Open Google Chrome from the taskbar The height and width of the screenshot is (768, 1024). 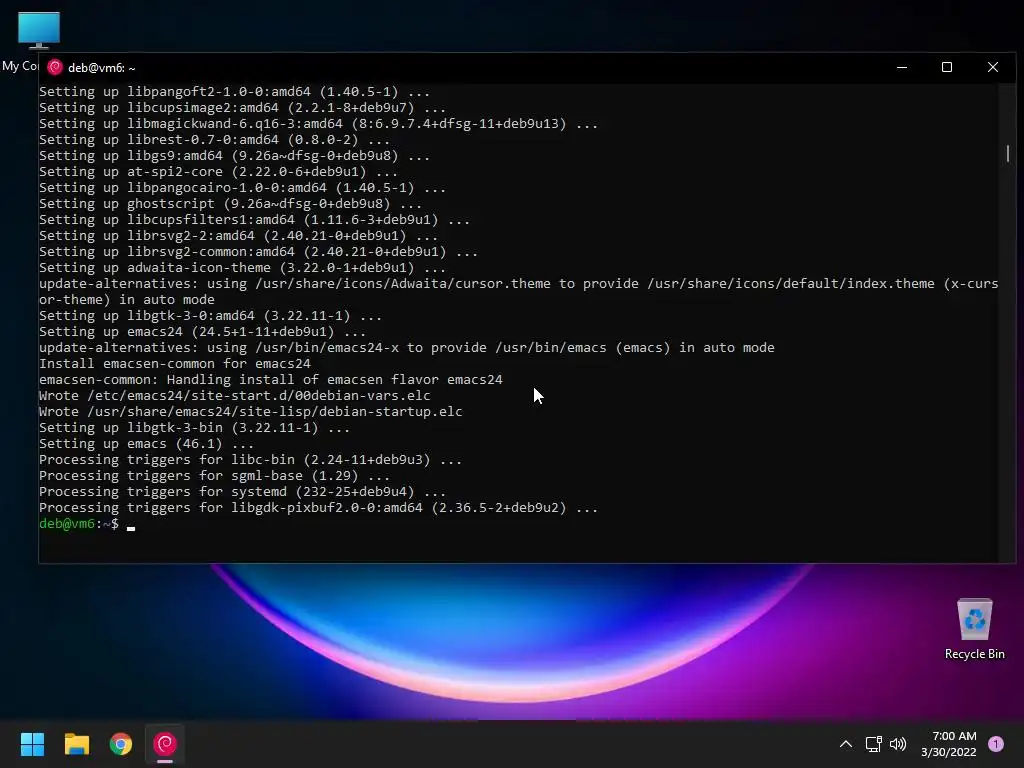[x=121, y=744]
